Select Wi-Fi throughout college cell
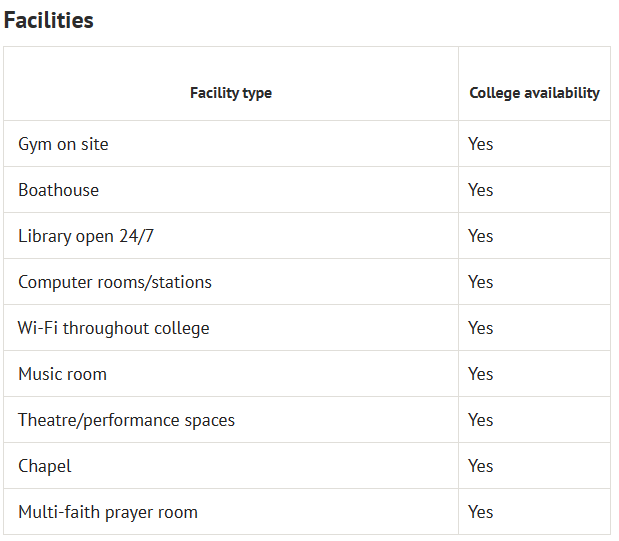The width and height of the screenshot is (619, 541). pos(231,328)
